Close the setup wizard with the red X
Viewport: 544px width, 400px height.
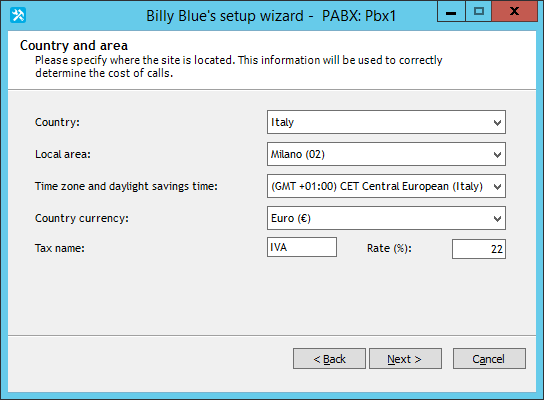[515, 11]
